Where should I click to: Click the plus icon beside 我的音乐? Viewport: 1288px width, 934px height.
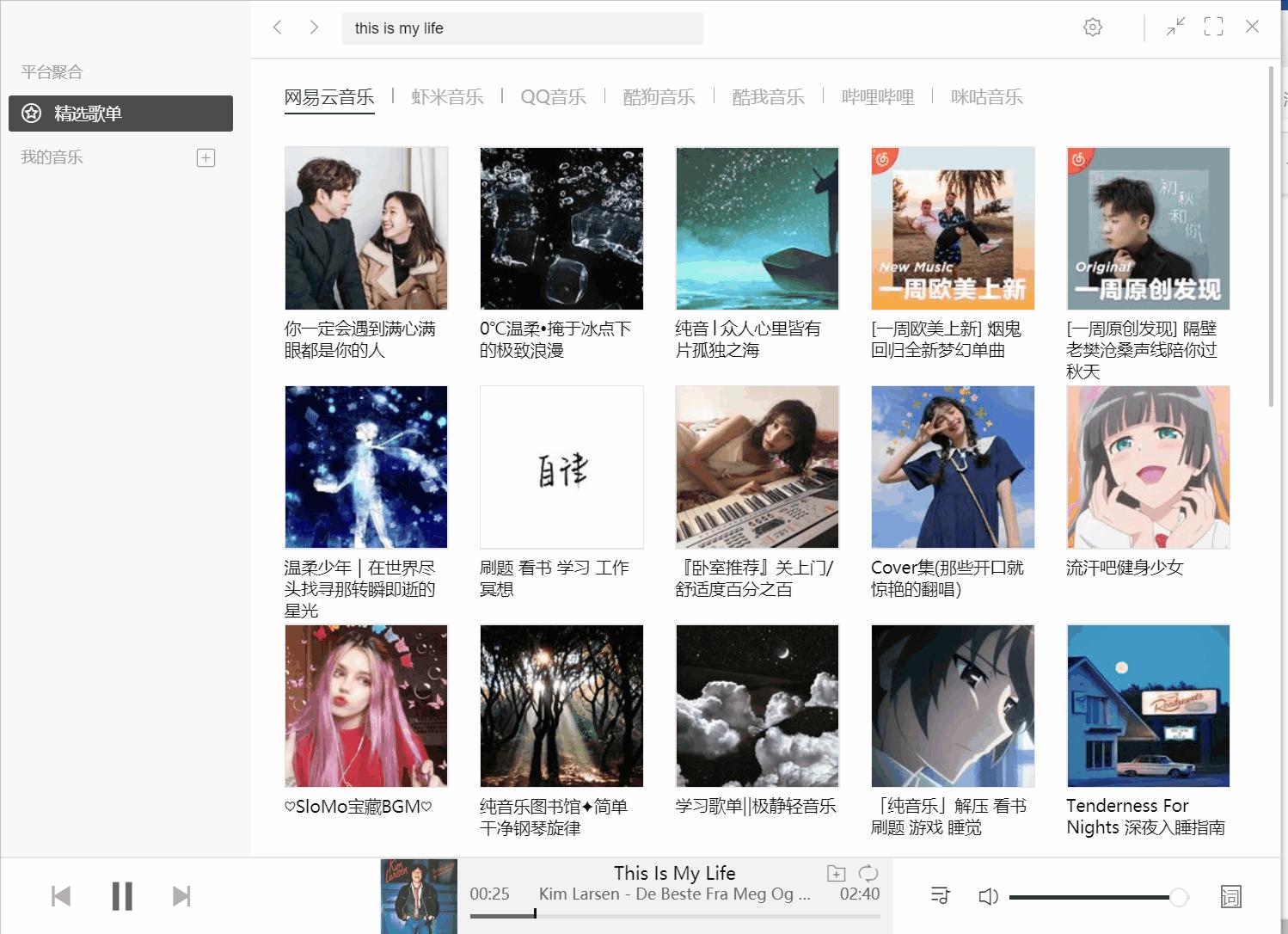point(205,157)
